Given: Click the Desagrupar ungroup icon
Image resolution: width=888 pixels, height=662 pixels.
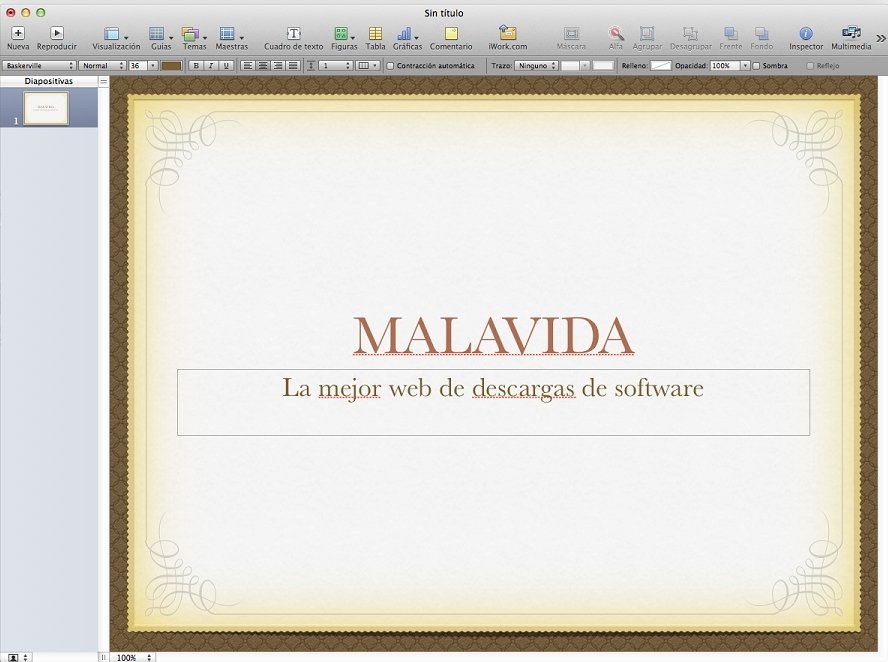Looking at the screenshot, I should pos(691,38).
